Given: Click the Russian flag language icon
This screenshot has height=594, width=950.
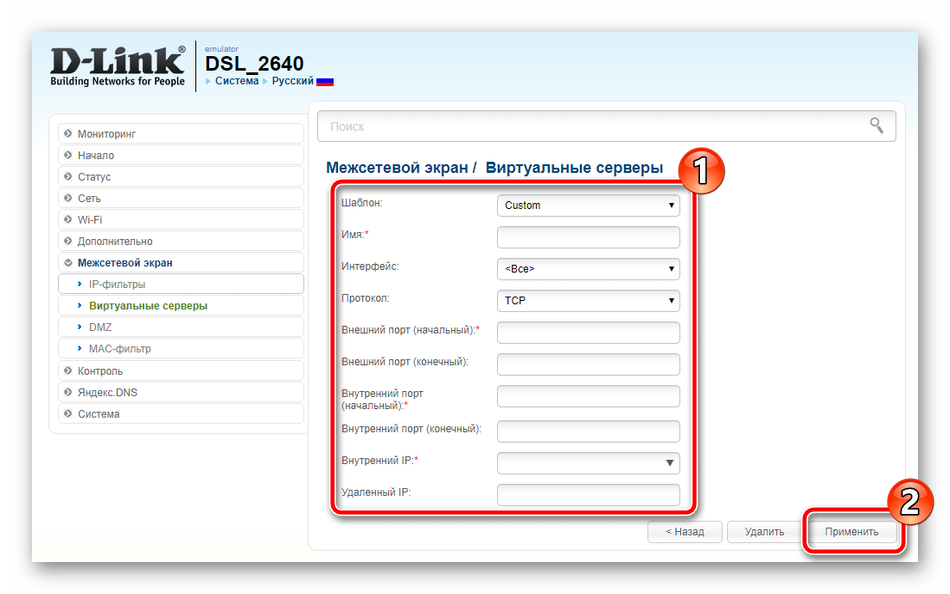Looking at the screenshot, I should pyautogui.click(x=325, y=81).
